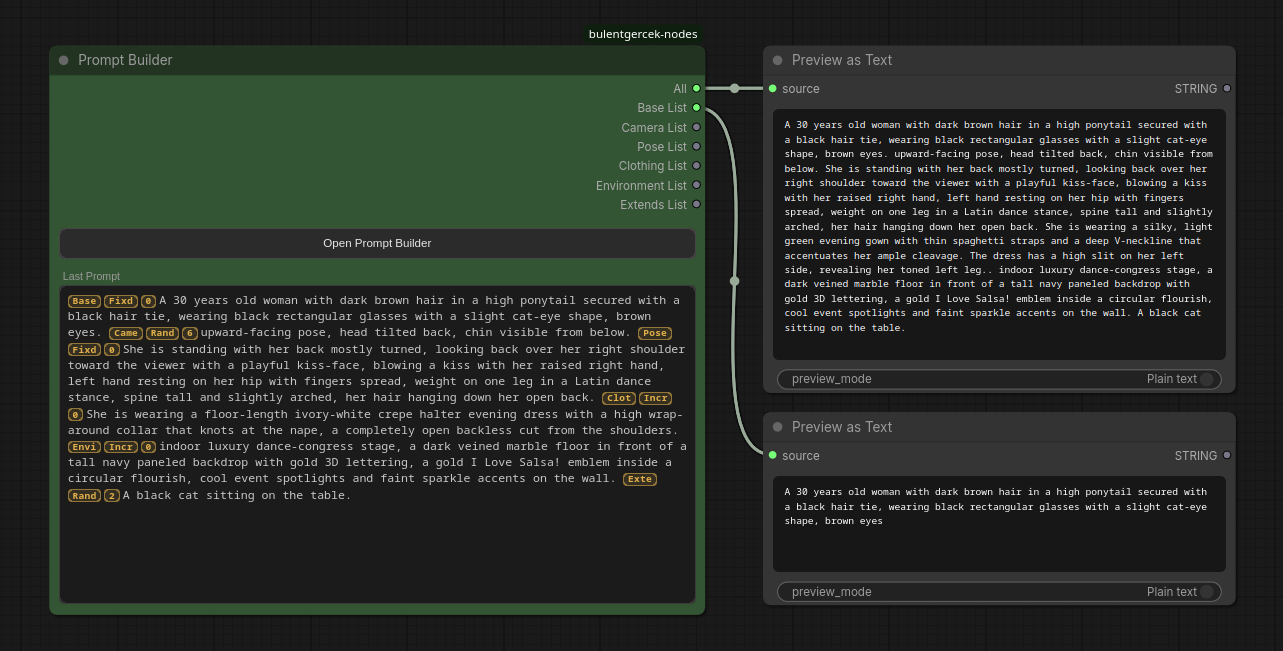The width and height of the screenshot is (1283, 651).
Task: Click the Environment List output label
Action: (641, 186)
